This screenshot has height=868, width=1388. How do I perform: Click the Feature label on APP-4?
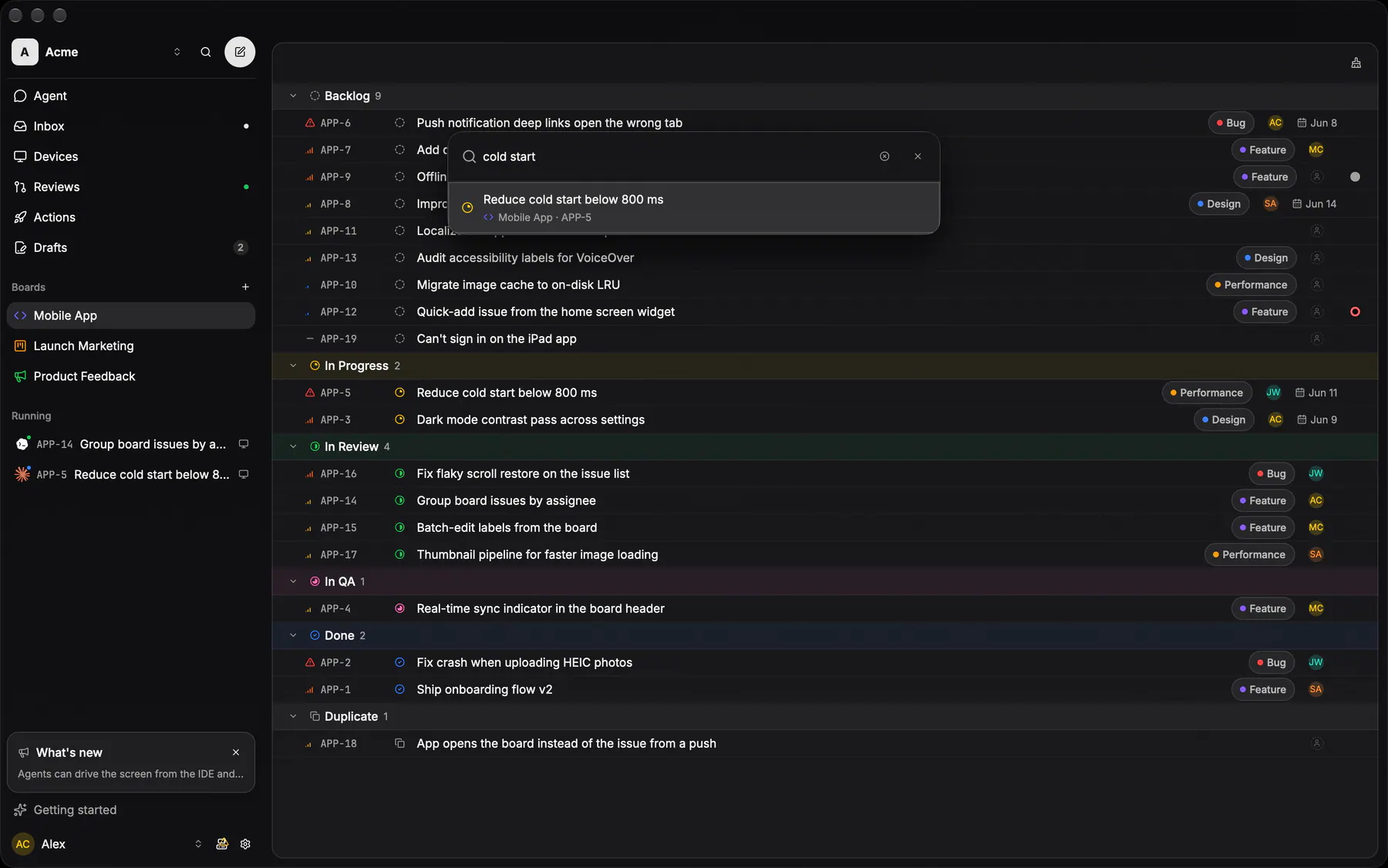[1263, 608]
